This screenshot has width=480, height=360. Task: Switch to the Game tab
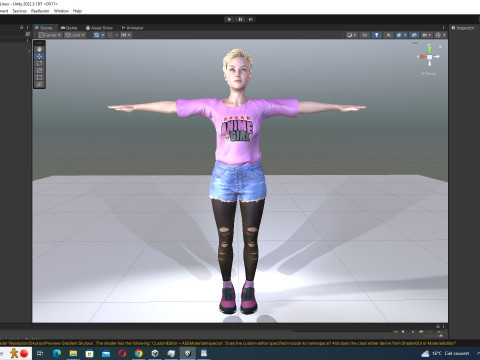coord(69,28)
